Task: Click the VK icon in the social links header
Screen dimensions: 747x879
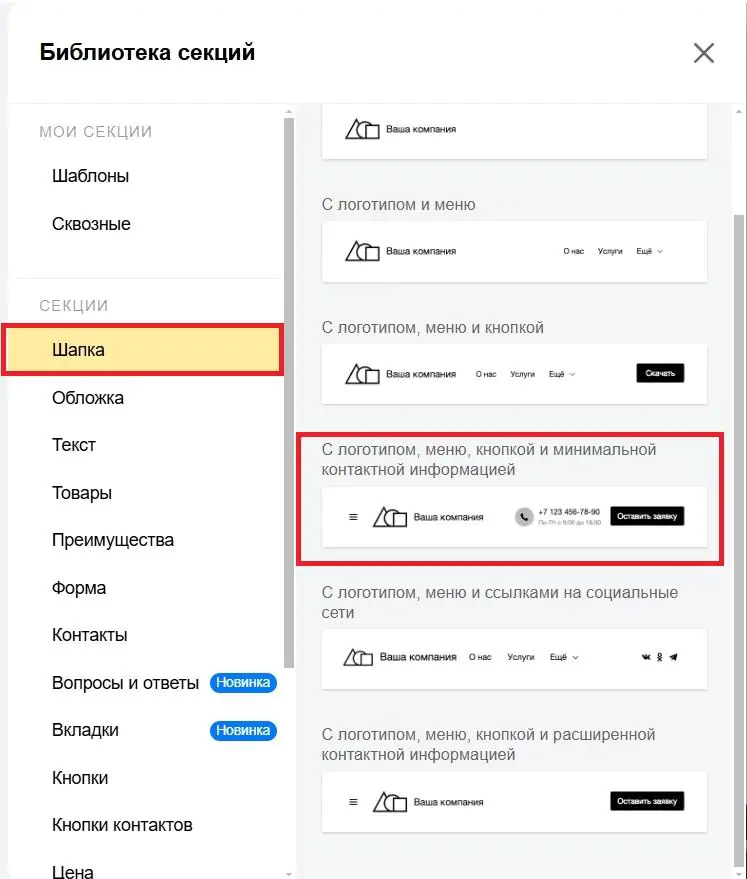Action: 646,657
